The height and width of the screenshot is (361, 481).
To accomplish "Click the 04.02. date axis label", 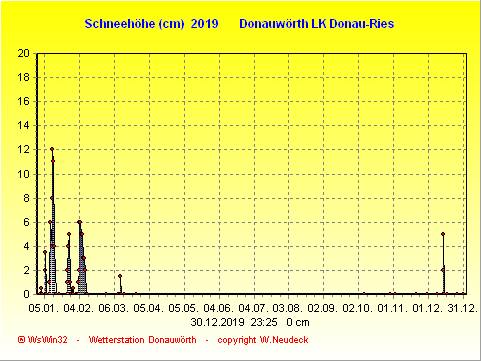I will pos(79,308).
